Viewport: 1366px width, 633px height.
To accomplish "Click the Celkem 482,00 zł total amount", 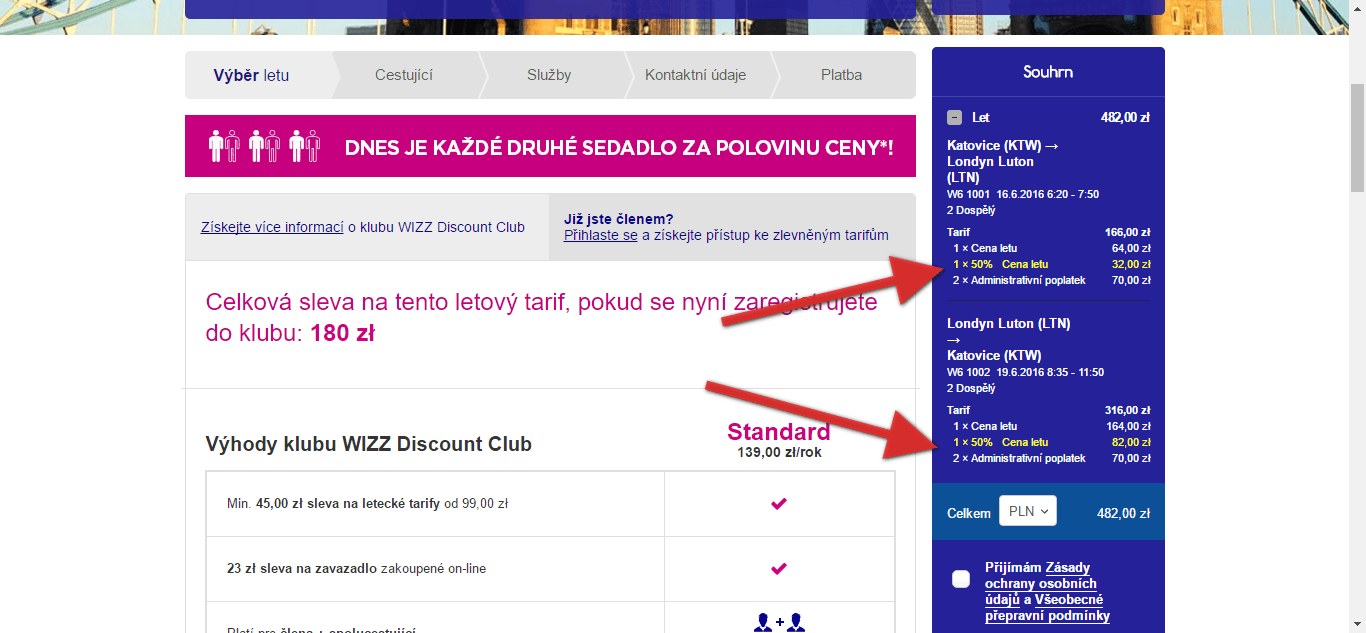I will pos(1123,513).
